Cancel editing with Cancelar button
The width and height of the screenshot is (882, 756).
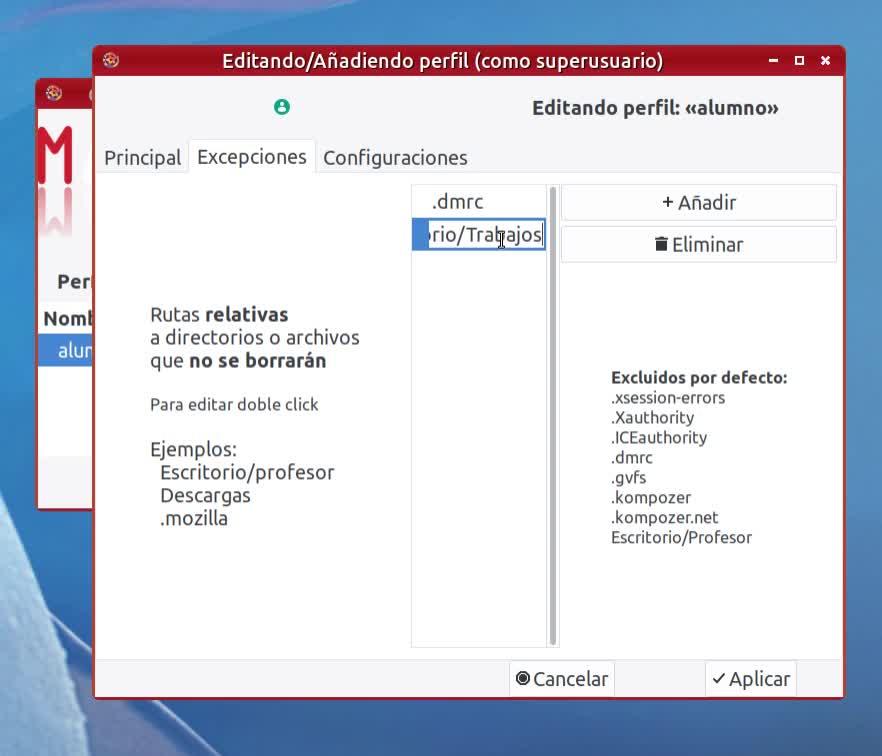[x=562, y=679]
